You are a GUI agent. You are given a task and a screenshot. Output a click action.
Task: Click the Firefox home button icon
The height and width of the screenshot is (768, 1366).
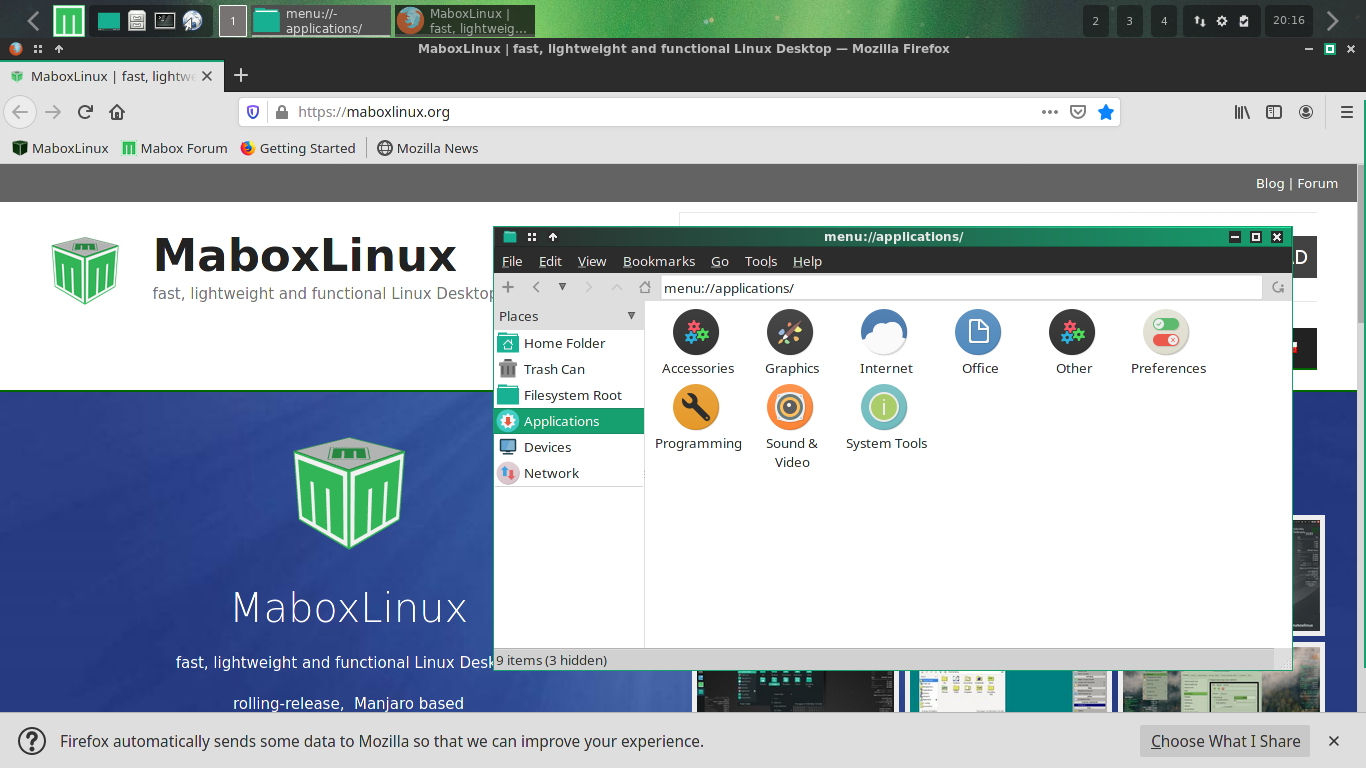(x=117, y=112)
